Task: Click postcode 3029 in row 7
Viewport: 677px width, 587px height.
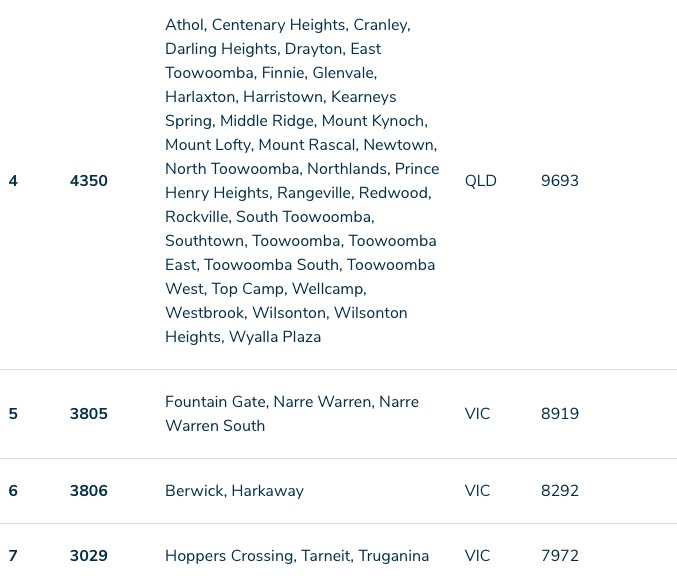Action: pos(89,555)
